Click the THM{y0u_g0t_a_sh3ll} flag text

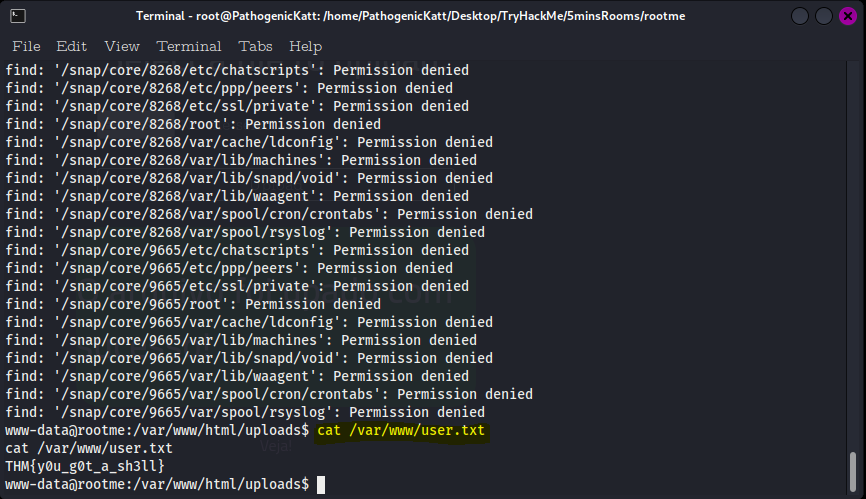click(84, 466)
